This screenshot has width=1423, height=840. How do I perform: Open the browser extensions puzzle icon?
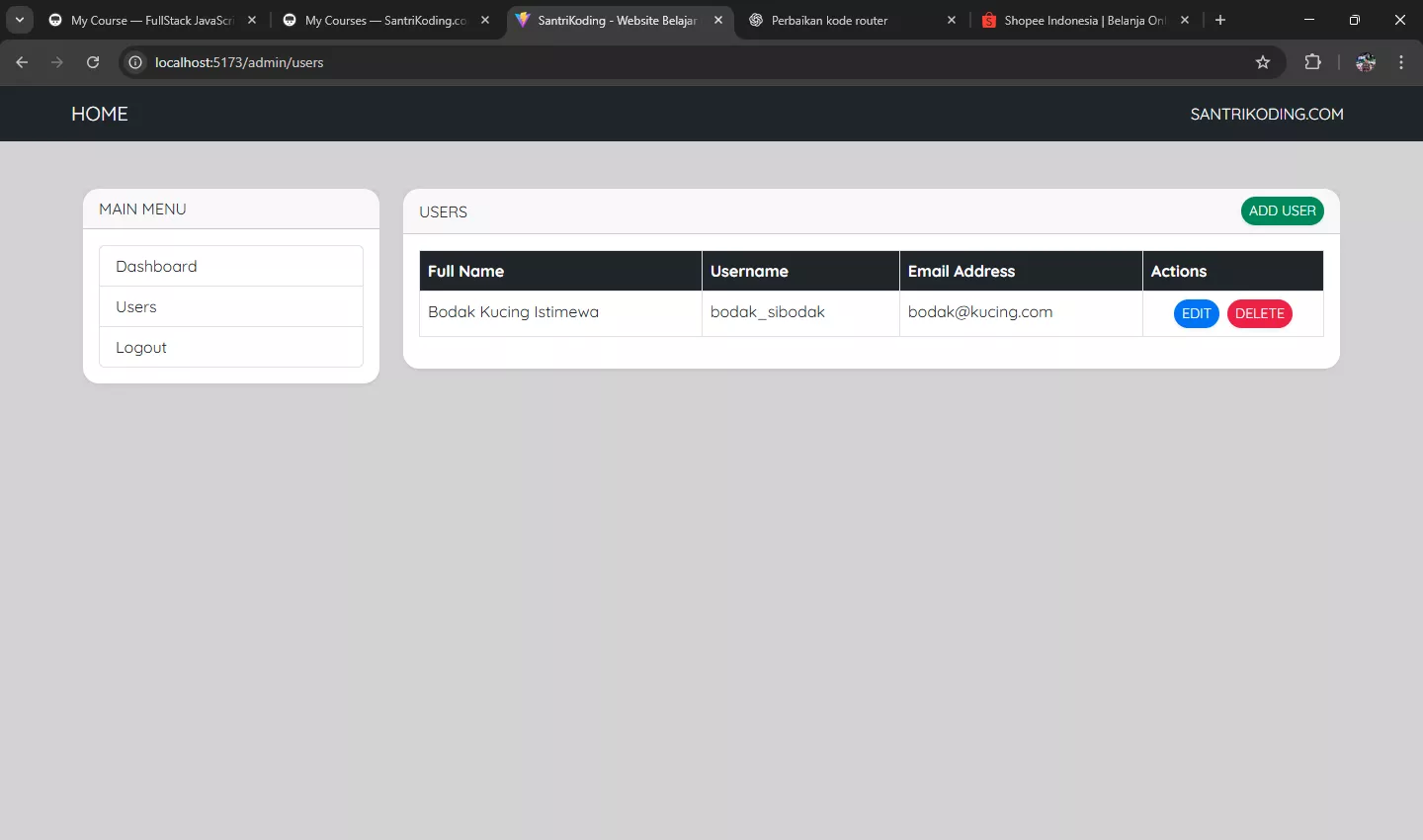pyautogui.click(x=1312, y=62)
